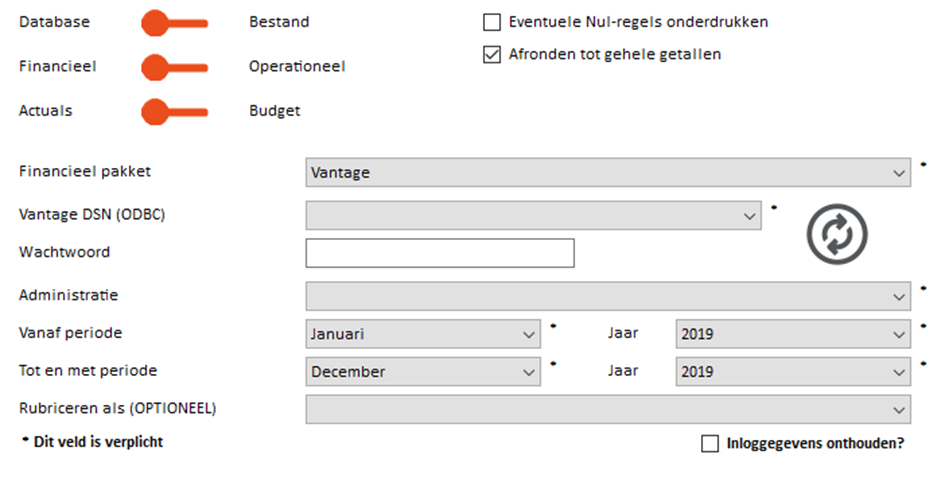Toggle the Financieel / Operationeel switch
The height and width of the screenshot is (486, 945).
pyautogui.click(x=175, y=68)
